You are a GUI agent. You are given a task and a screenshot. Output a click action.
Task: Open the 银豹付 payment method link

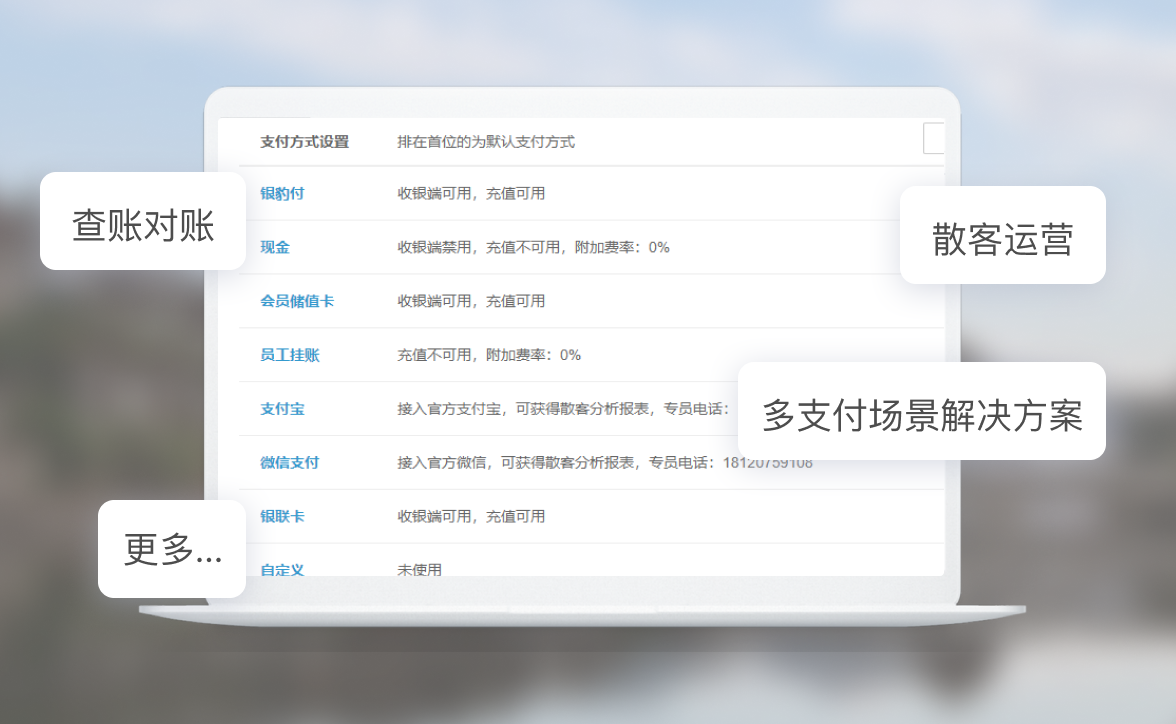(x=282, y=194)
